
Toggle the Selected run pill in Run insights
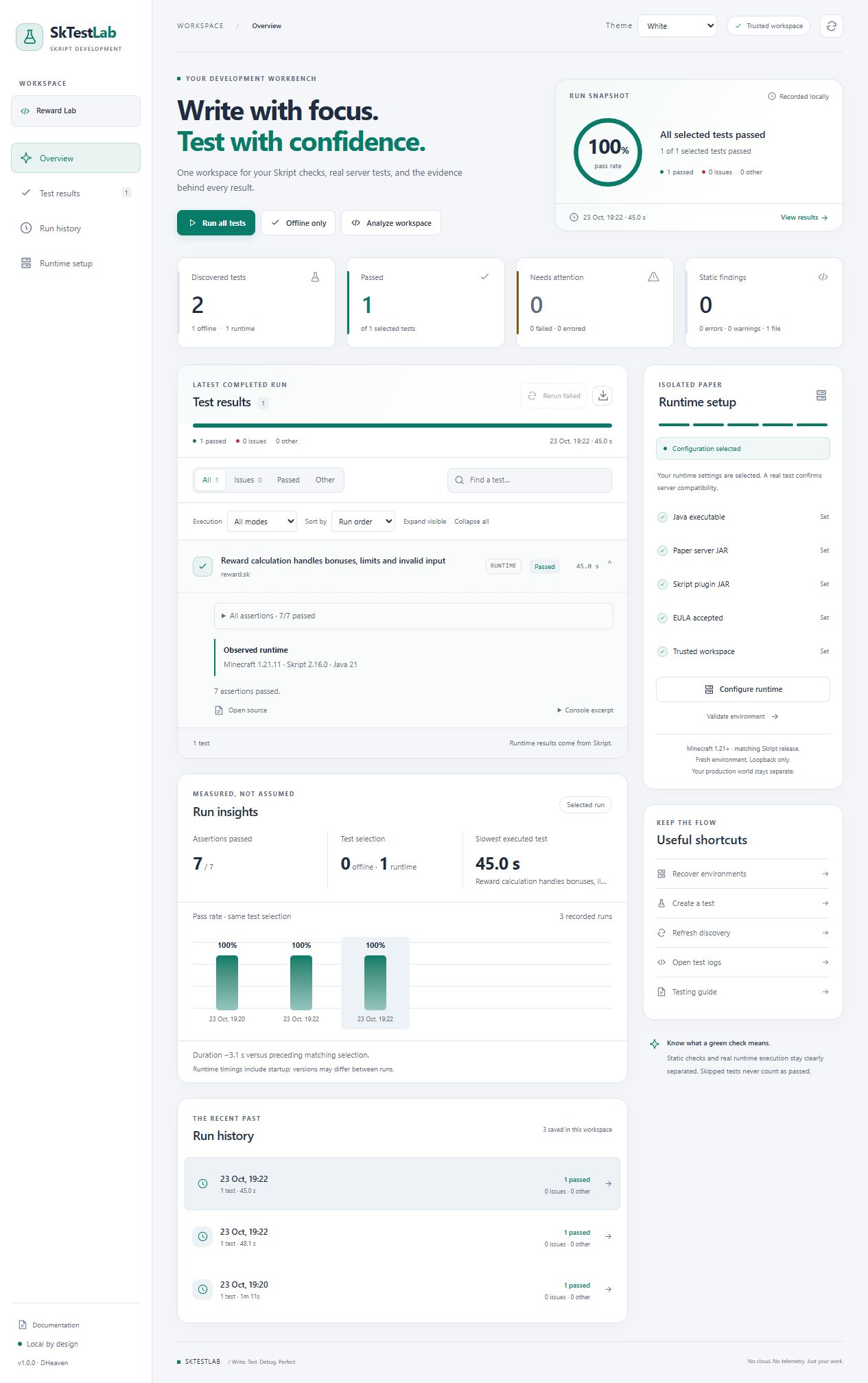[585, 805]
